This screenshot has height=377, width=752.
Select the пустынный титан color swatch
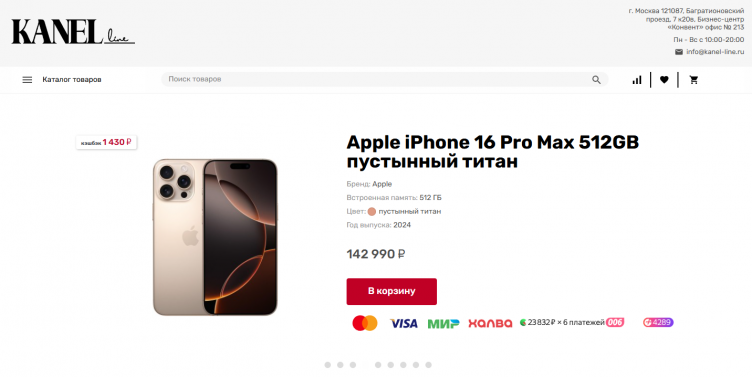click(372, 212)
